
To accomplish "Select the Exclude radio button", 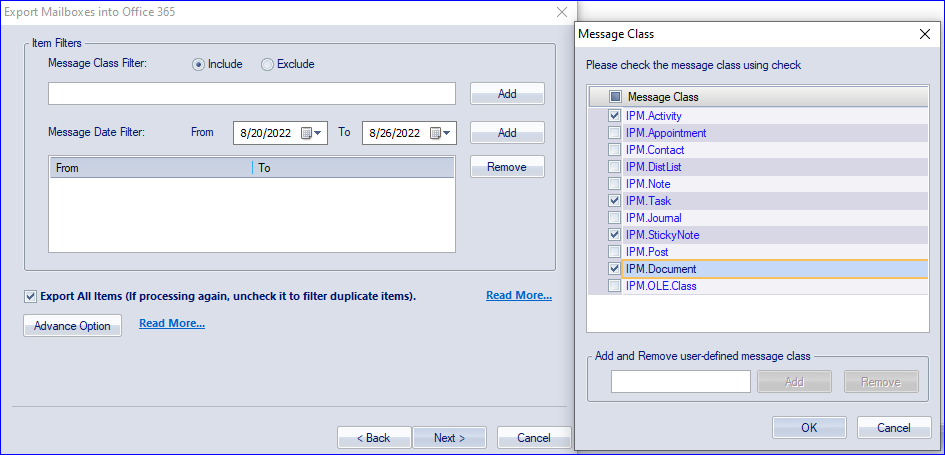I will pos(268,64).
